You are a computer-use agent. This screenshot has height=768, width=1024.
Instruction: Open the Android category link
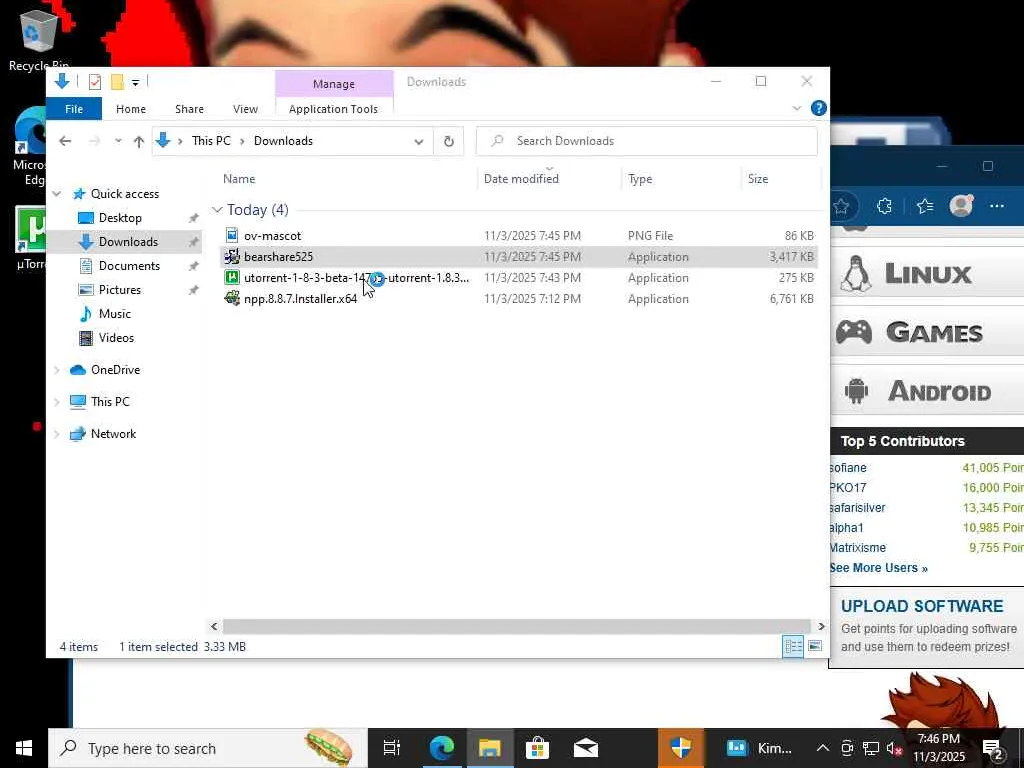(927, 391)
